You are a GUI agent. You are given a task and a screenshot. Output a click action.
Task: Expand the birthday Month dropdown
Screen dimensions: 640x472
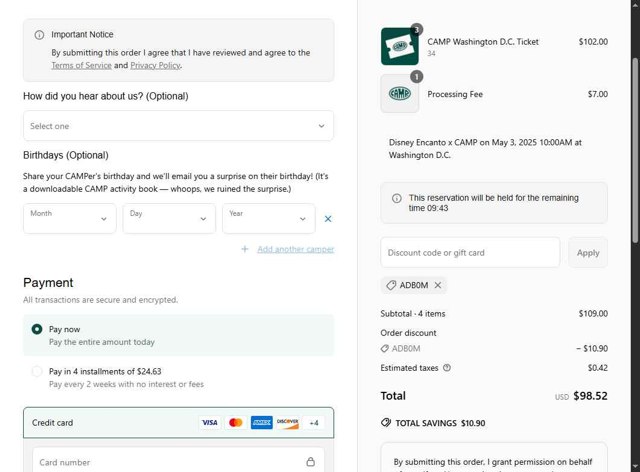(x=70, y=219)
